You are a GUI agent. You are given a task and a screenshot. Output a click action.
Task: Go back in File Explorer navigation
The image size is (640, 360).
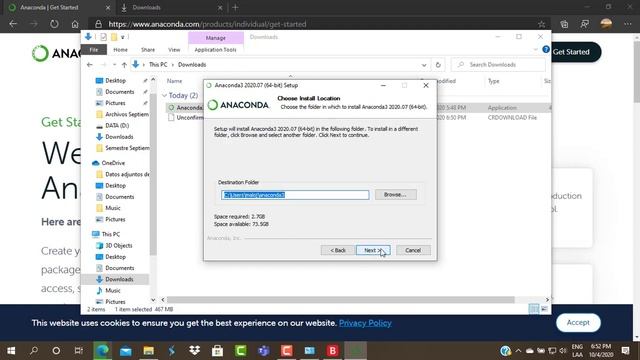(x=90, y=65)
